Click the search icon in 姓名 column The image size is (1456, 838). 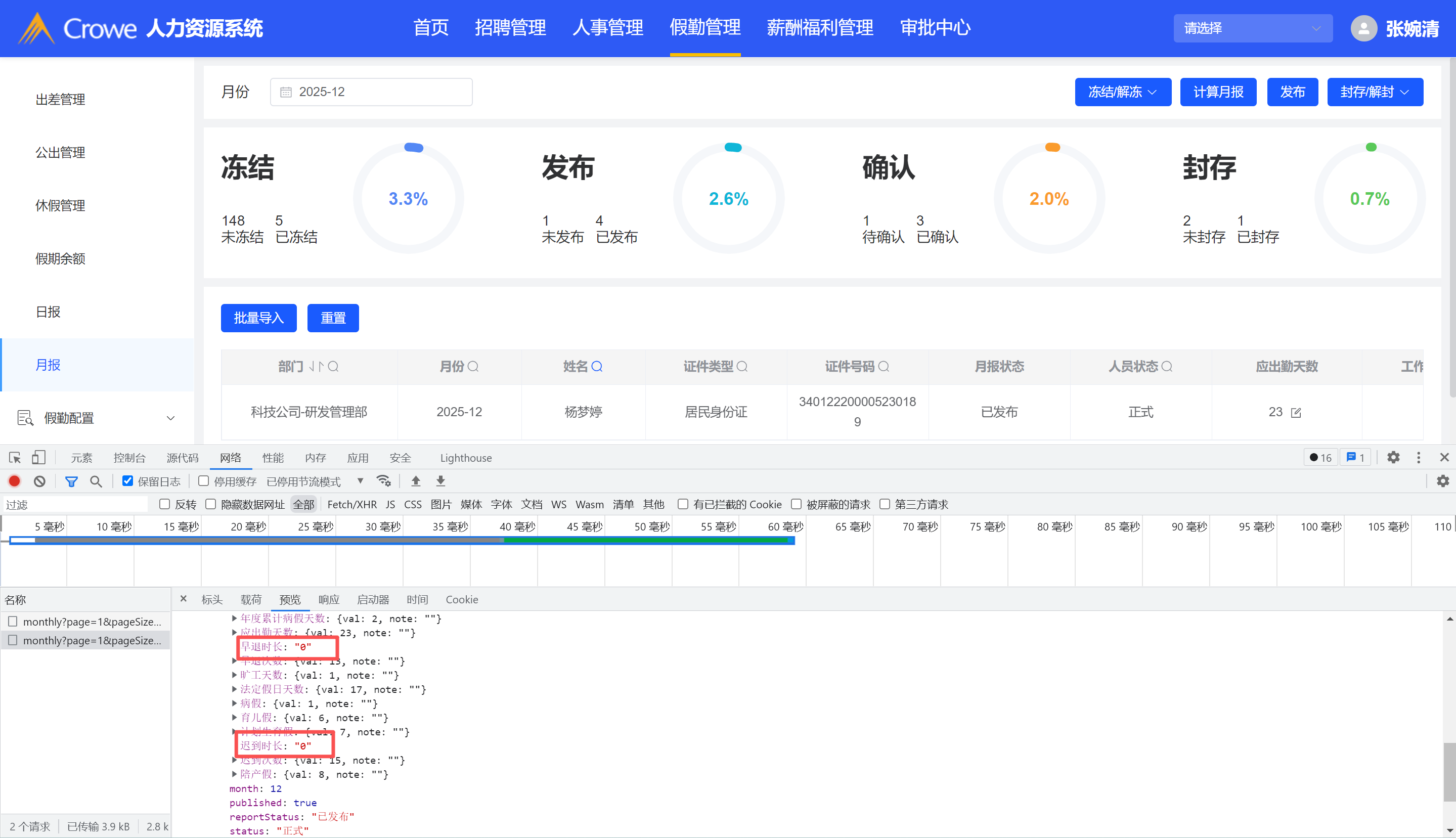597,367
